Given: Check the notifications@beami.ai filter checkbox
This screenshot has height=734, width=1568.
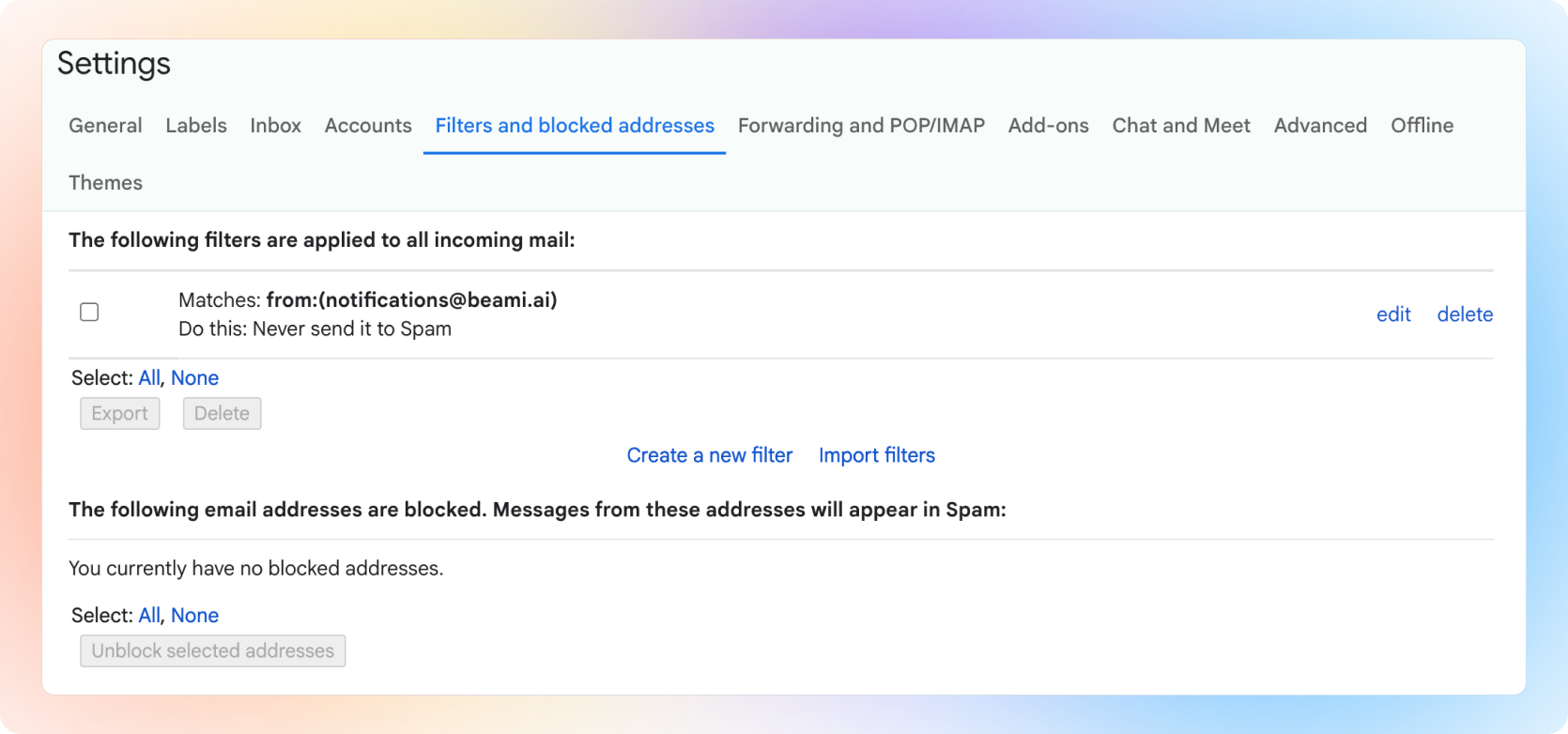Looking at the screenshot, I should 89,312.
